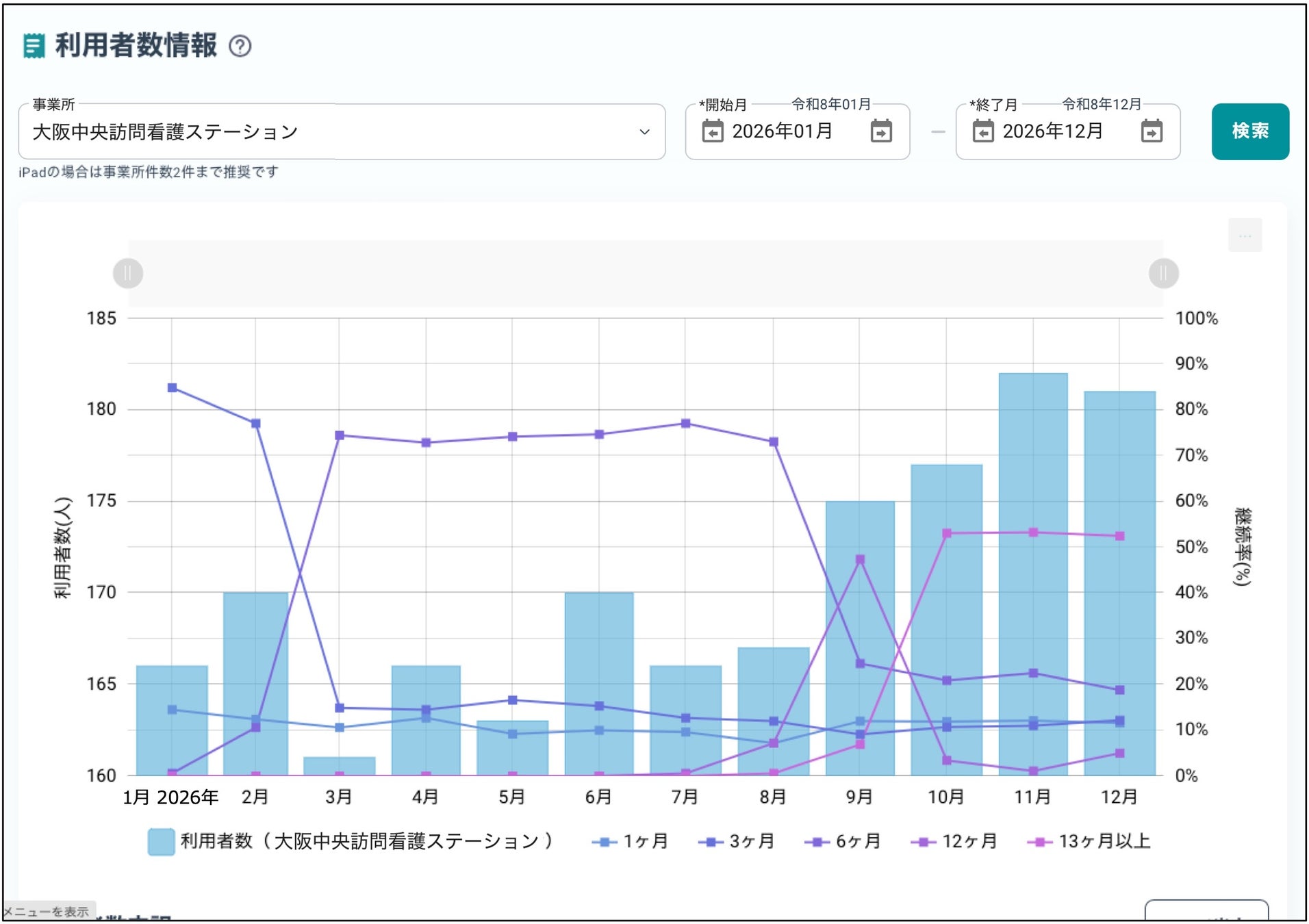Click next month icon in end month field
This screenshot has width=1309, height=924.
pyautogui.click(x=1152, y=131)
